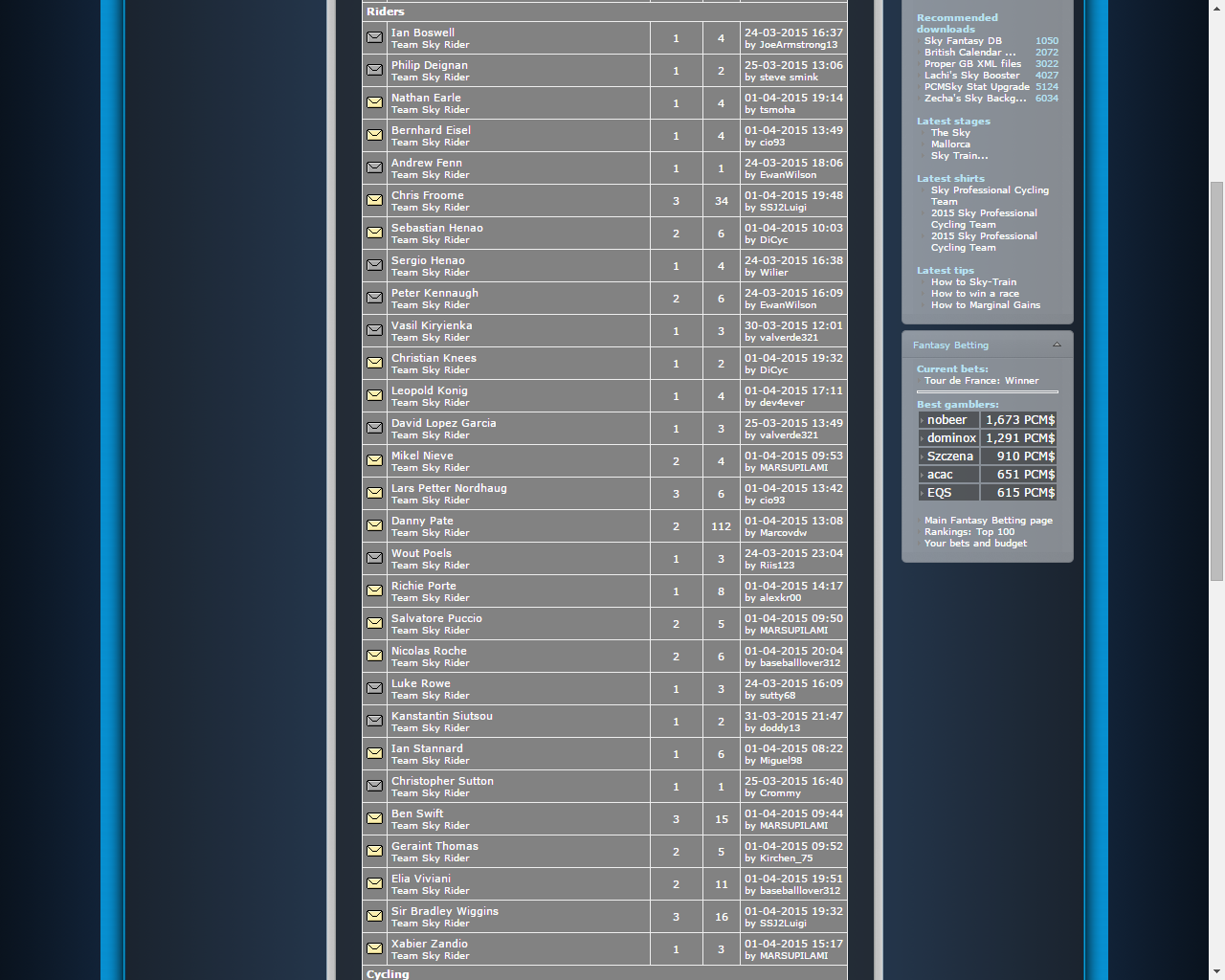Open the How to Sky-Train tip
The image size is (1225, 980).
point(973,282)
